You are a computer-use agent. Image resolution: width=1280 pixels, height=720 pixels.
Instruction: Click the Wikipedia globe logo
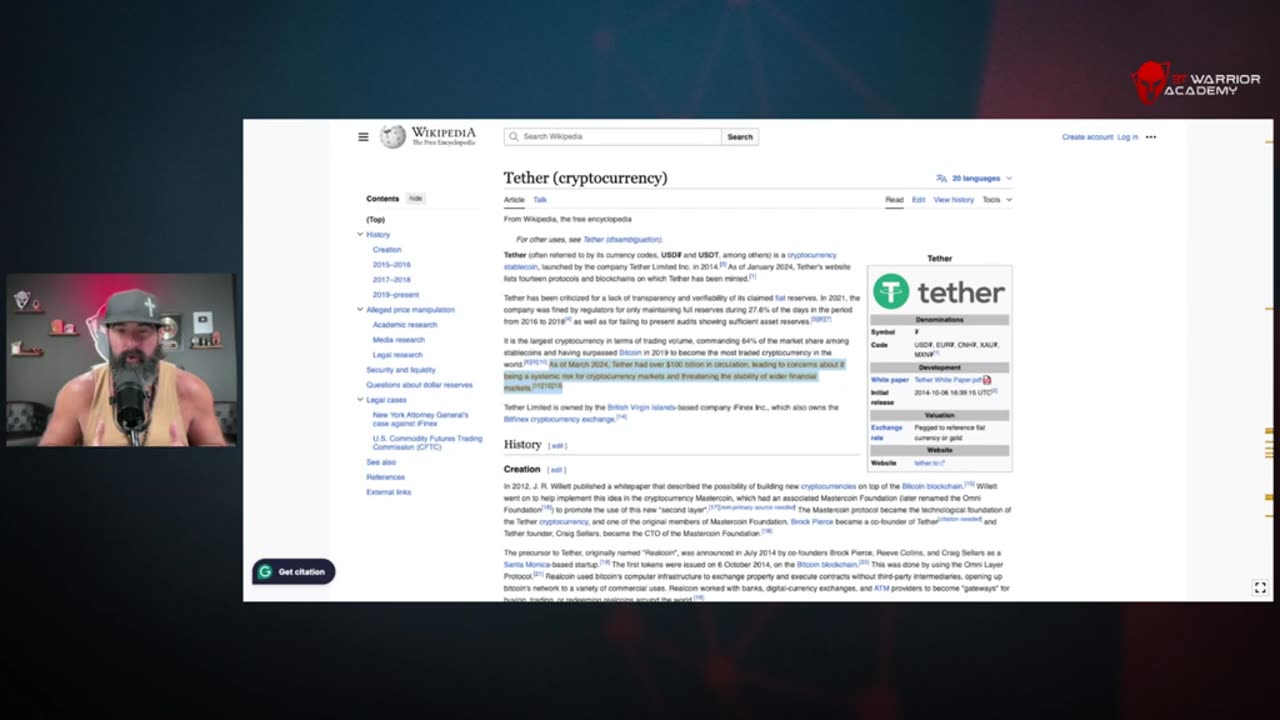[393, 137]
